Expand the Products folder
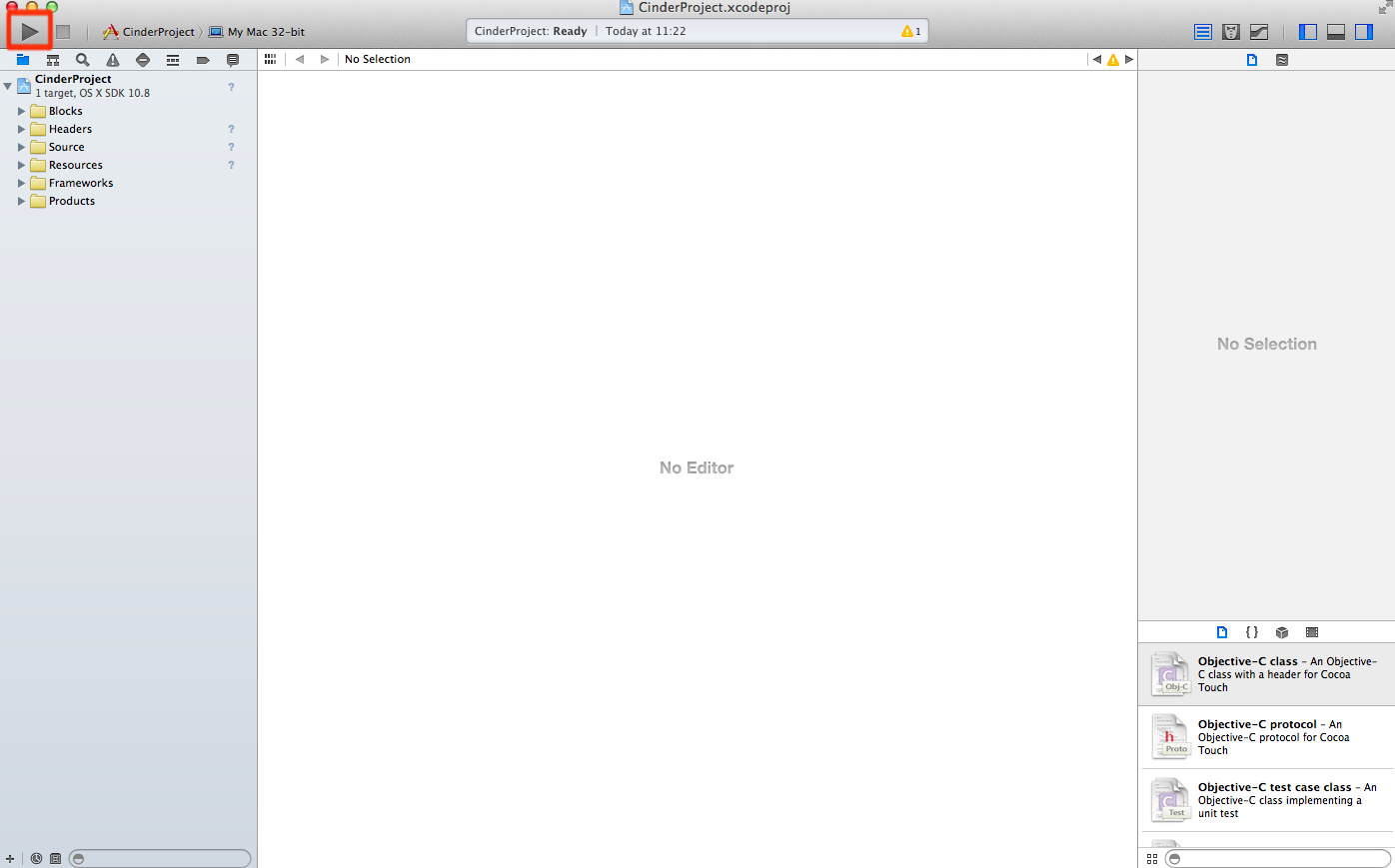The image size is (1395, 868). pyautogui.click(x=21, y=201)
